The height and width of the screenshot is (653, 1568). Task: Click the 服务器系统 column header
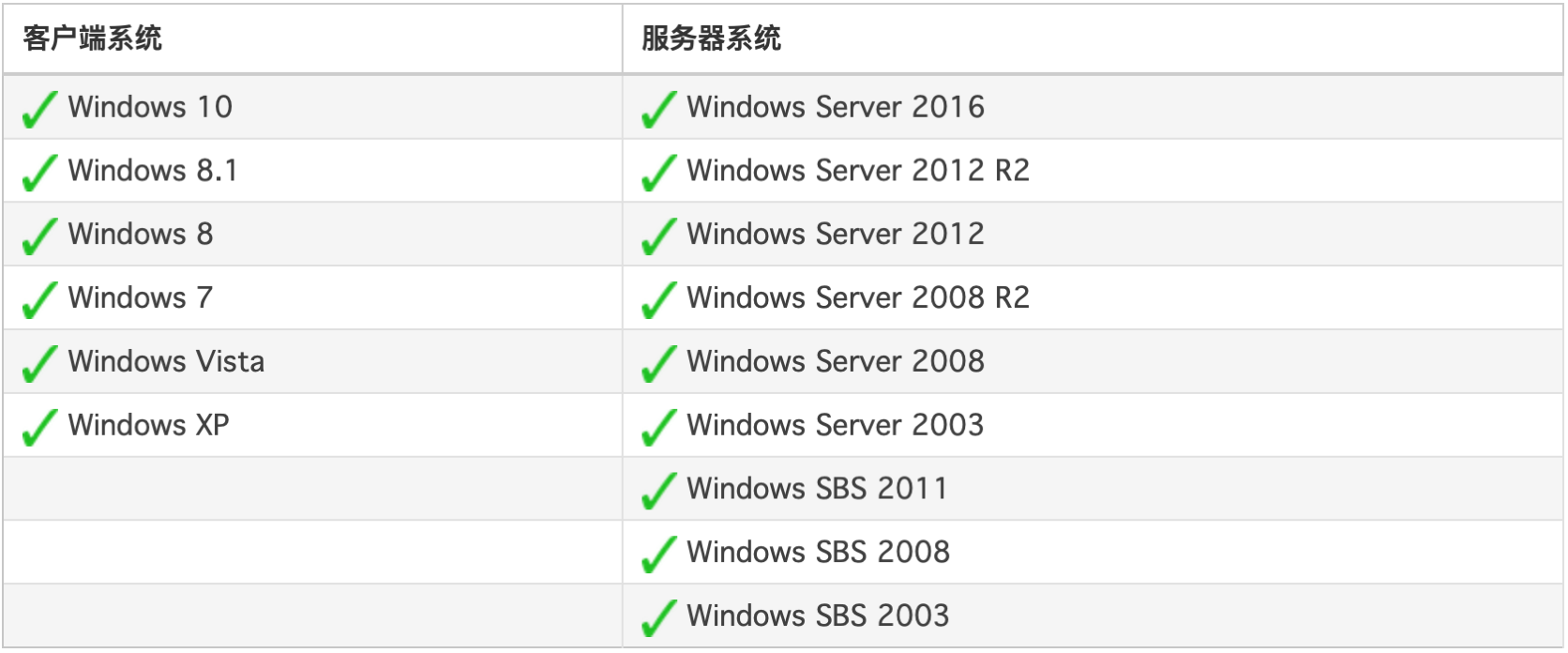click(x=711, y=38)
